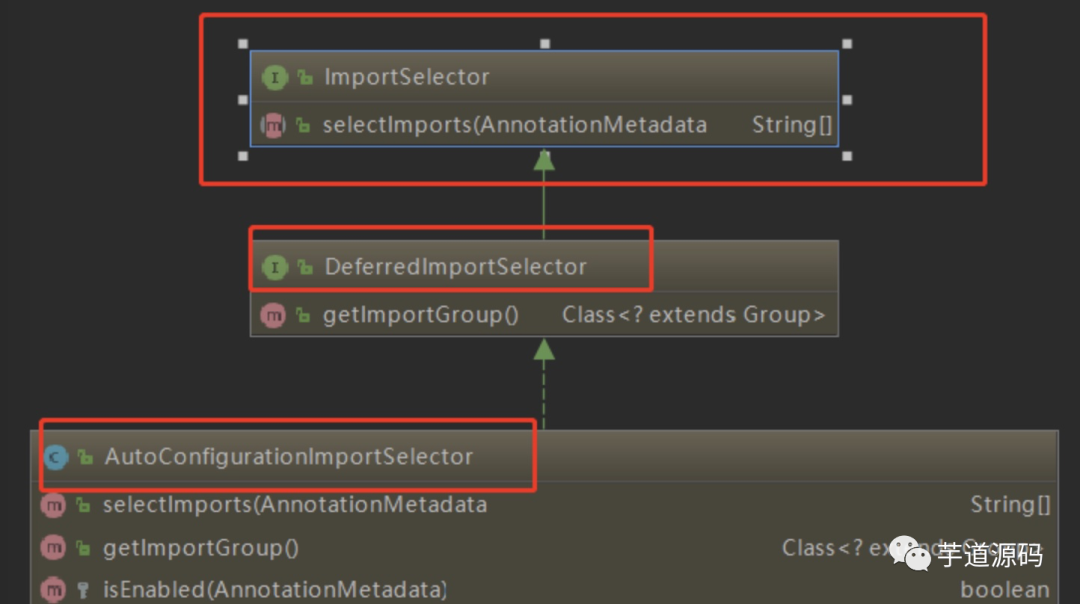Click the top-middle selection handle of ImportSelector
The width and height of the screenshot is (1080, 604).
pyautogui.click(x=545, y=44)
